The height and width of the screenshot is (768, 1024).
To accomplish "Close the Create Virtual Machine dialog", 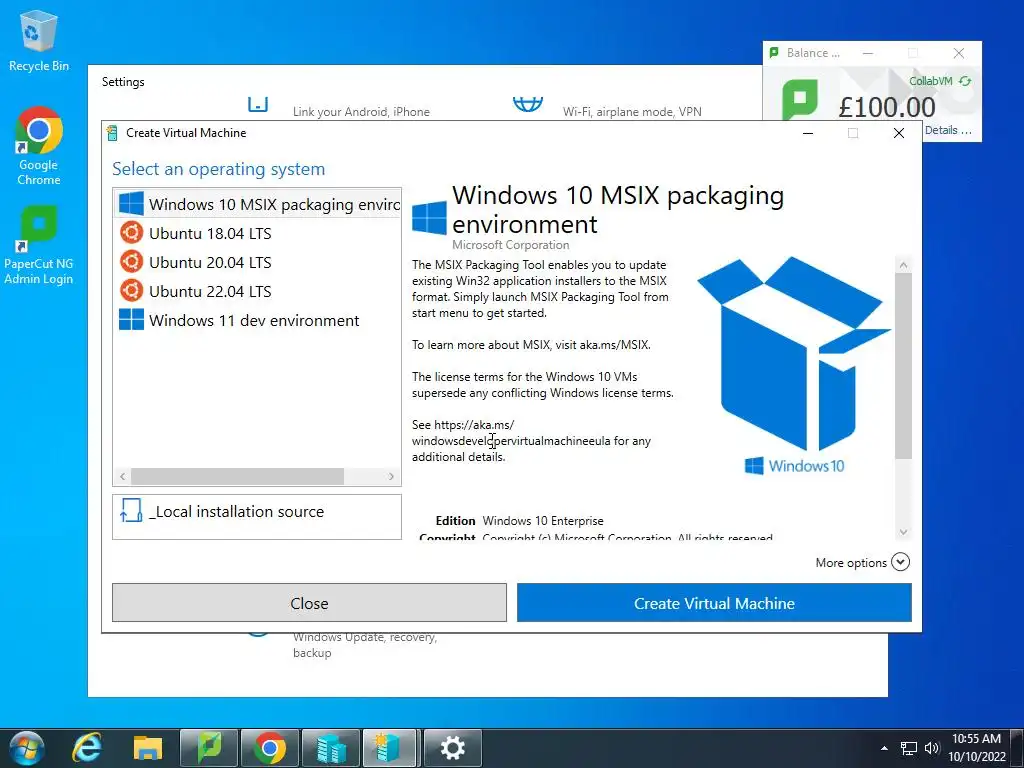I will tap(899, 133).
